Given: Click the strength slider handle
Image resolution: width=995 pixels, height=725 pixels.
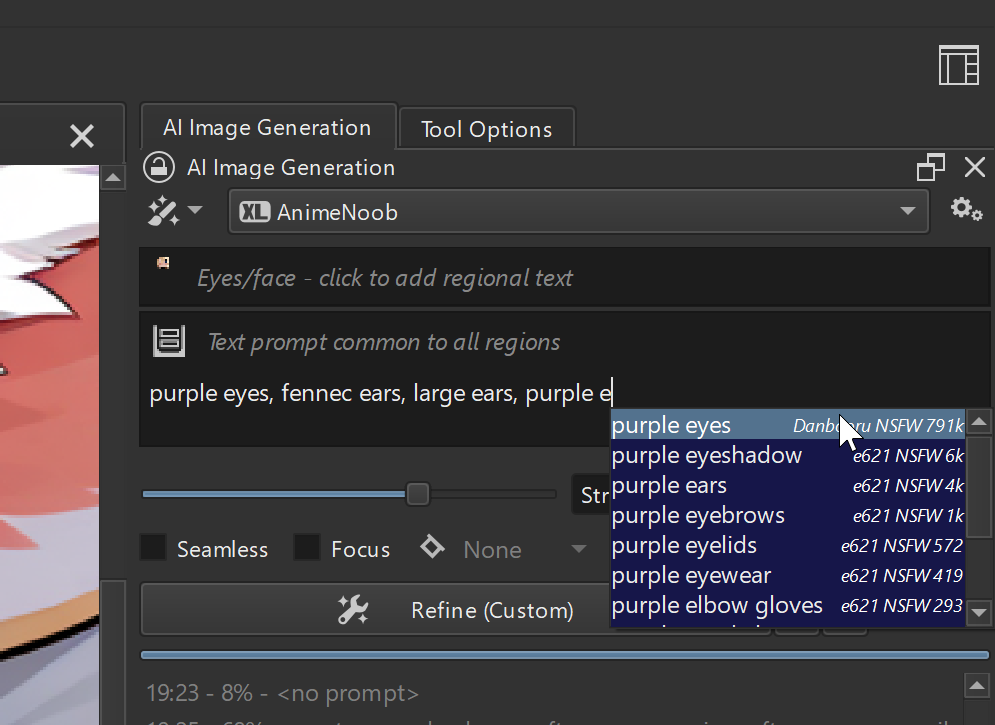Looking at the screenshot, I should click(418, 494).
